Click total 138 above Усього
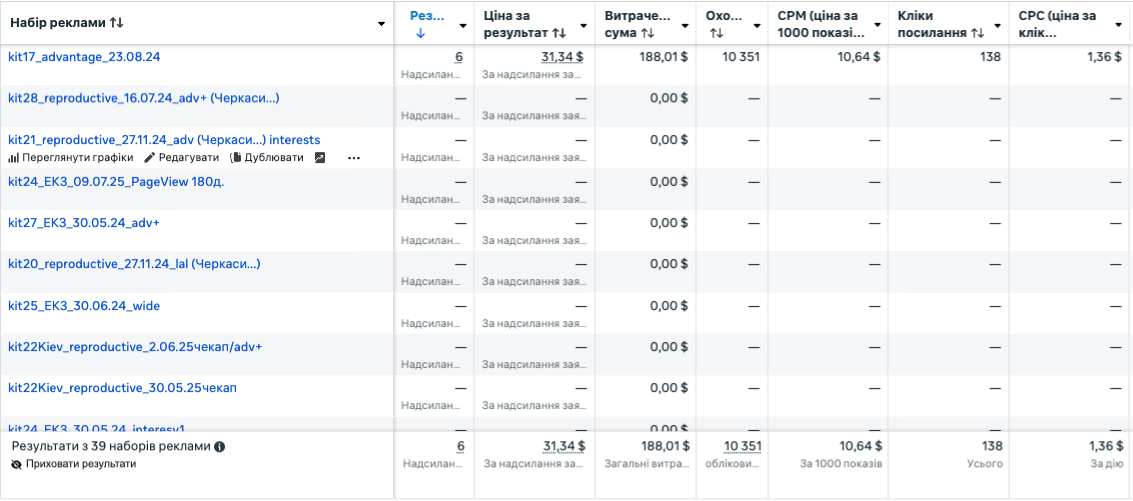This screenshot has height=501, width=1133. [992, 447]
